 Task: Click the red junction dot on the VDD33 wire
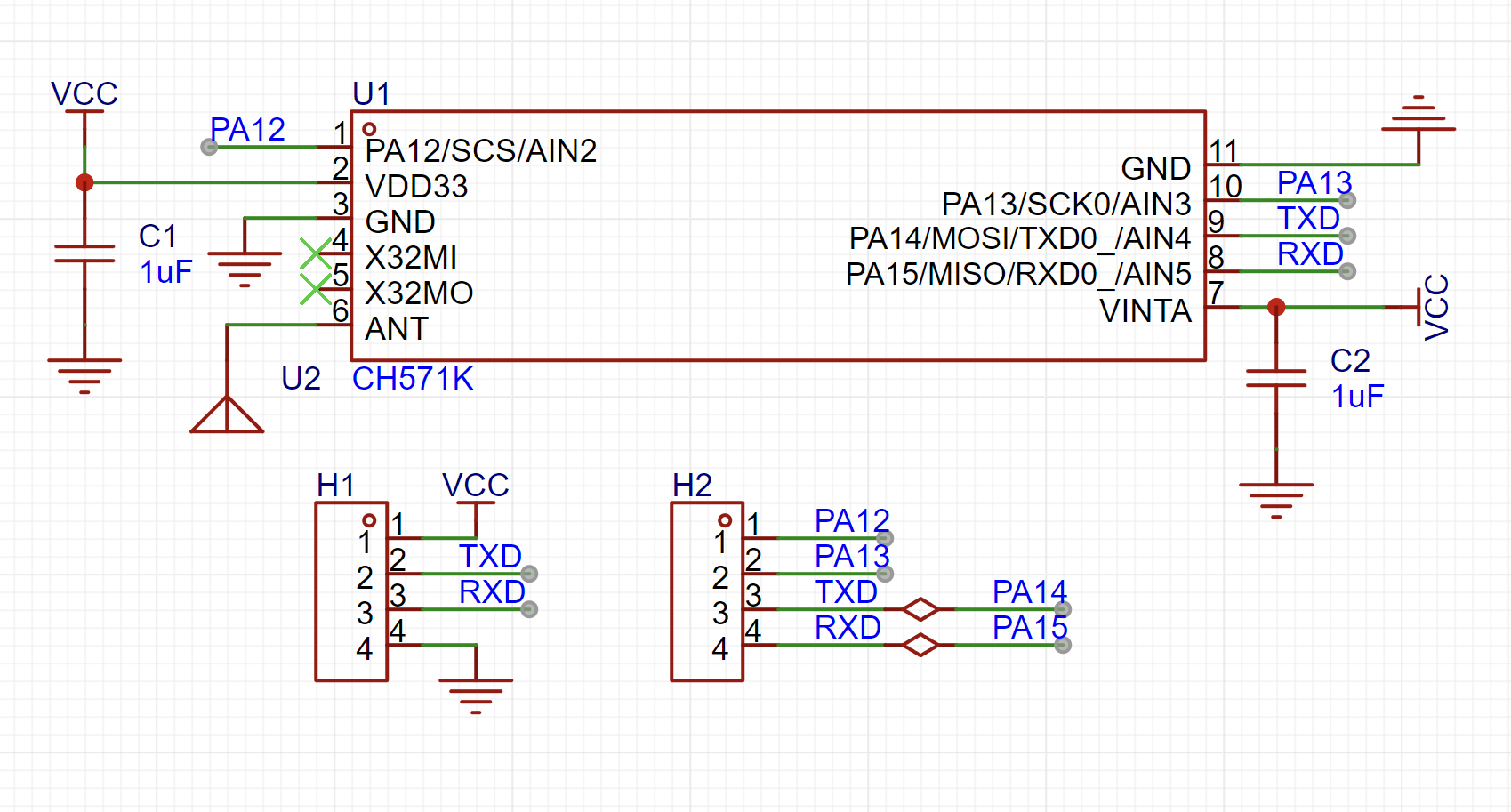coord(84,182)
